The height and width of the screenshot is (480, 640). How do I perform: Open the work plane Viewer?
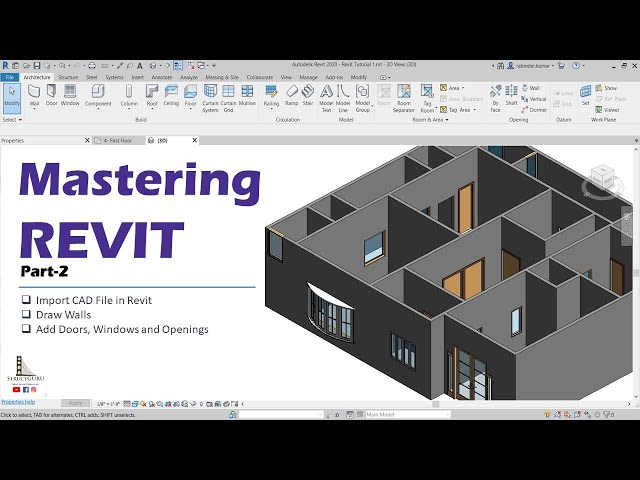coord(607,110)
